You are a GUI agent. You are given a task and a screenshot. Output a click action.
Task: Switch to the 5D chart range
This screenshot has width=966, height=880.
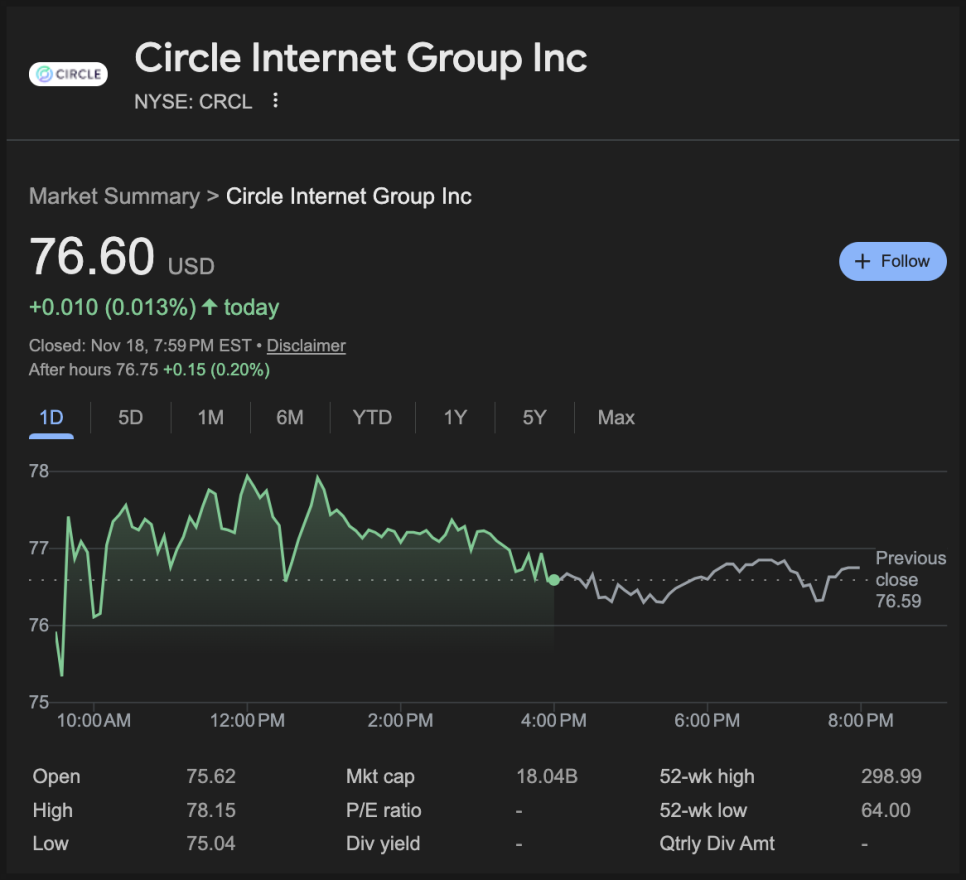click(x=131, y=418)
